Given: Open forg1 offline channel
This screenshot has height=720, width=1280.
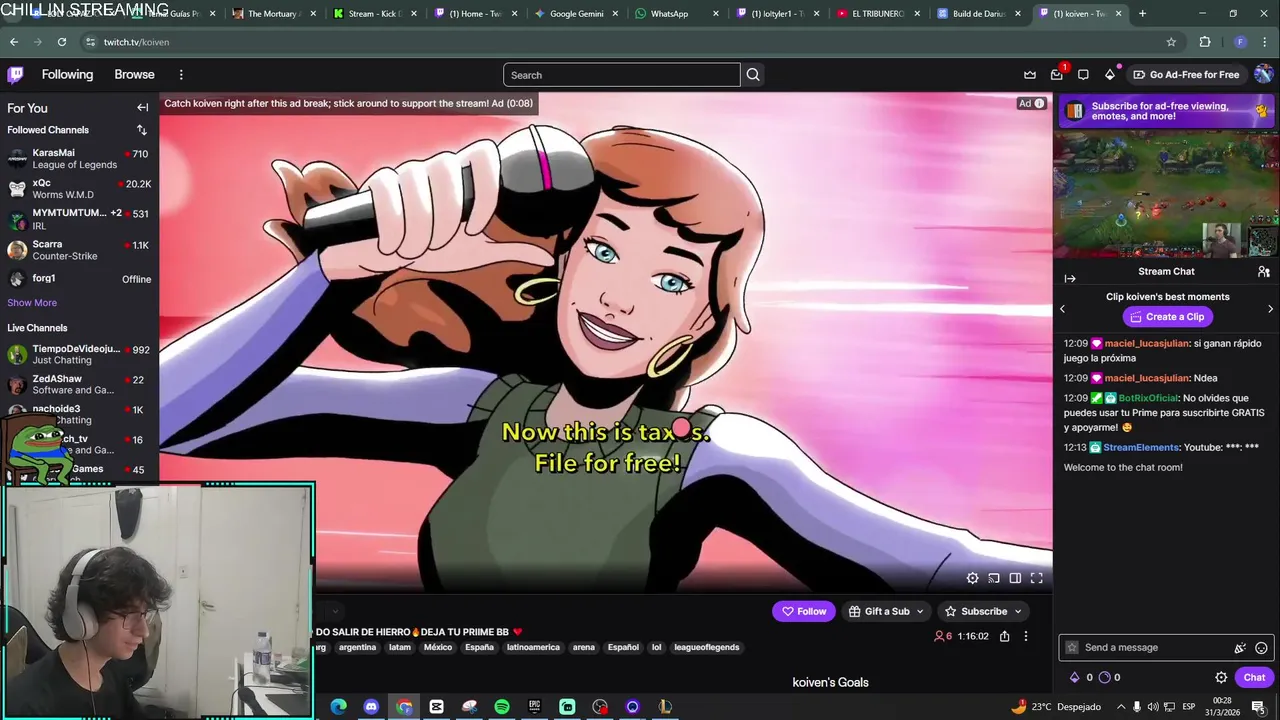Looking at the screenshot, I should click(79, 279).
